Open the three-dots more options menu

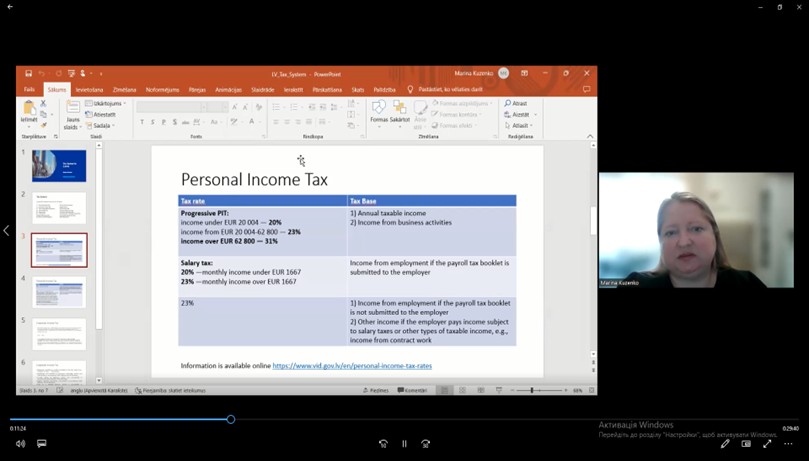point(789,444)
